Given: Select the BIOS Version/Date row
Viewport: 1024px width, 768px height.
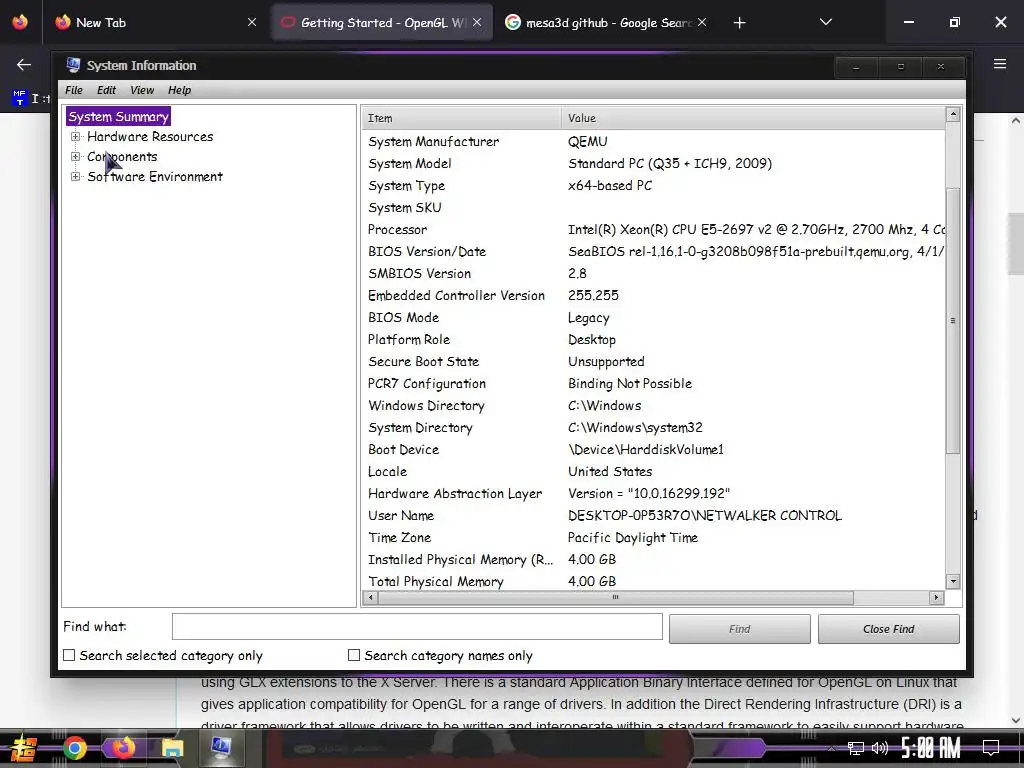Looking at the screenshot, I should click(653, 251).
